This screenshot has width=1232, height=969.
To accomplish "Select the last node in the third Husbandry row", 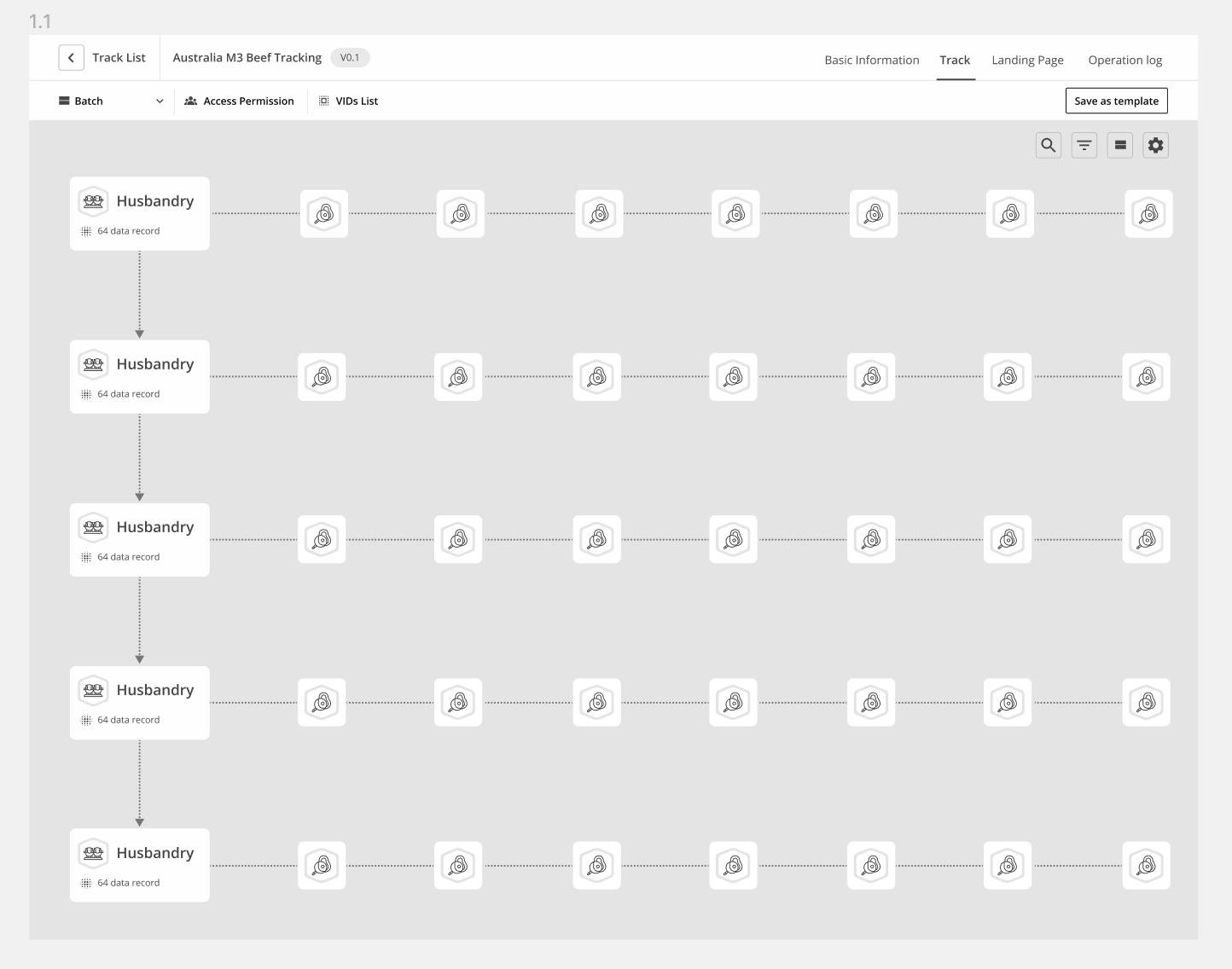I will (1146, 539).
